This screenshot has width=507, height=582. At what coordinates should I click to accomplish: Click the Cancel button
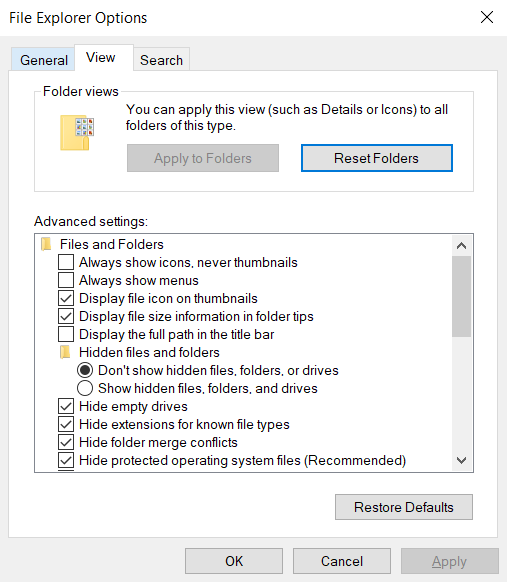[x=342, y=561]
